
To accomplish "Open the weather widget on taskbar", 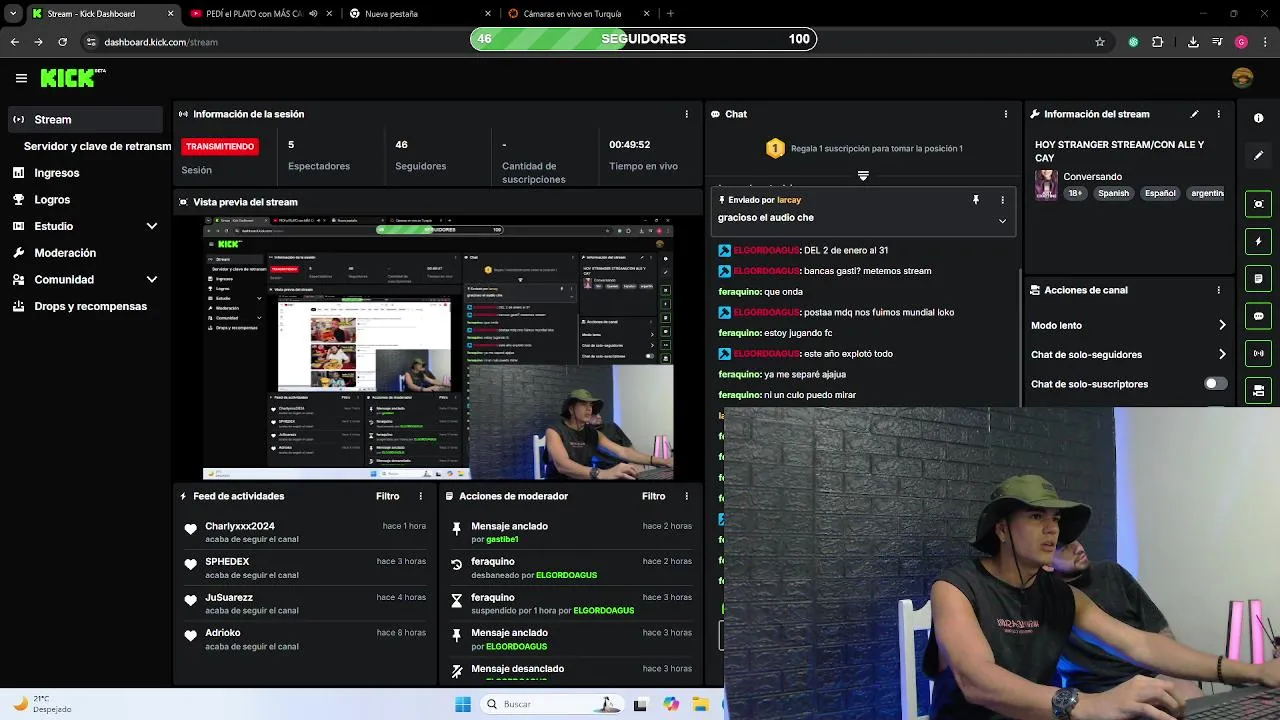I will coord(43,704).
